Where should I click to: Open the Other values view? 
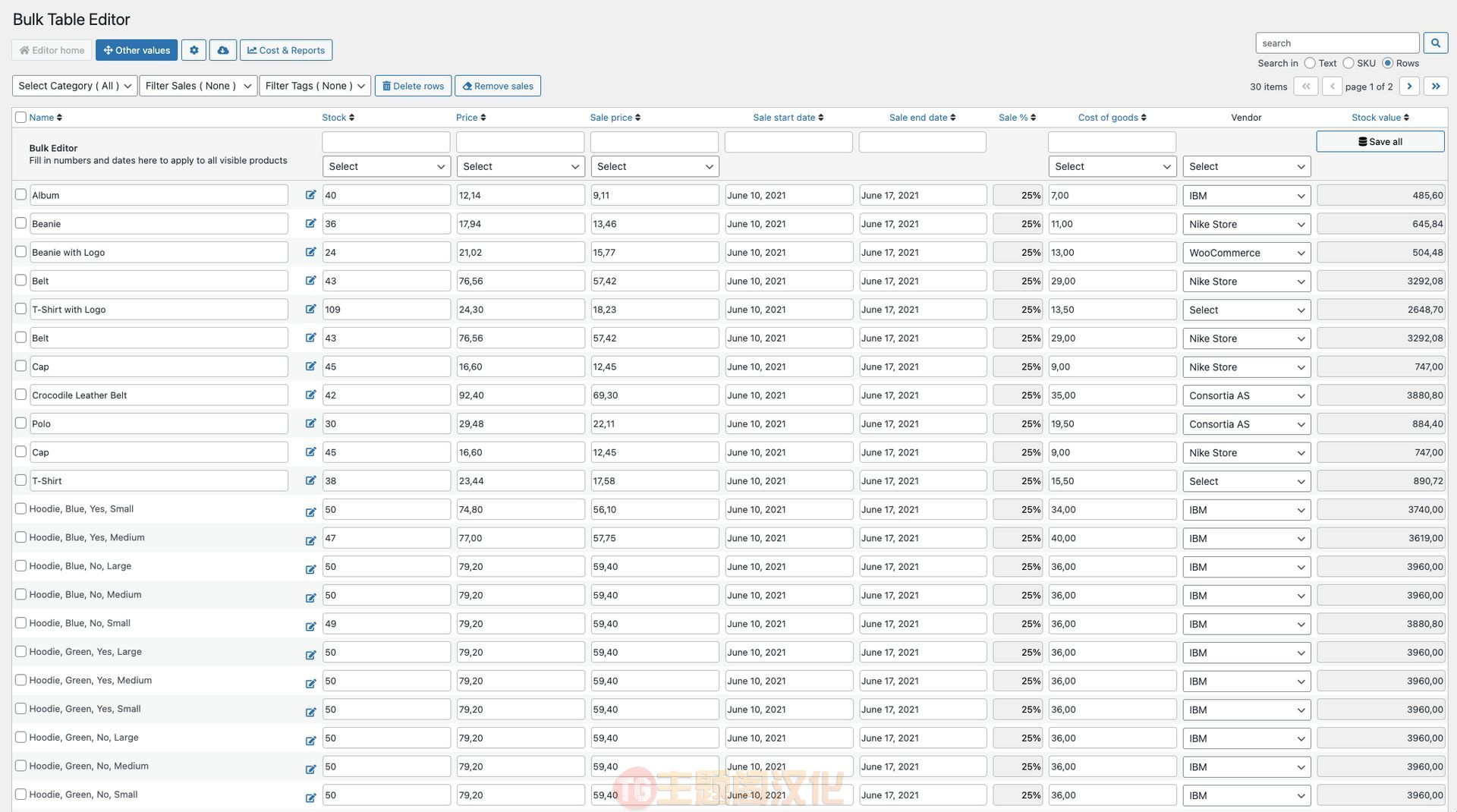tap(137, 50)
